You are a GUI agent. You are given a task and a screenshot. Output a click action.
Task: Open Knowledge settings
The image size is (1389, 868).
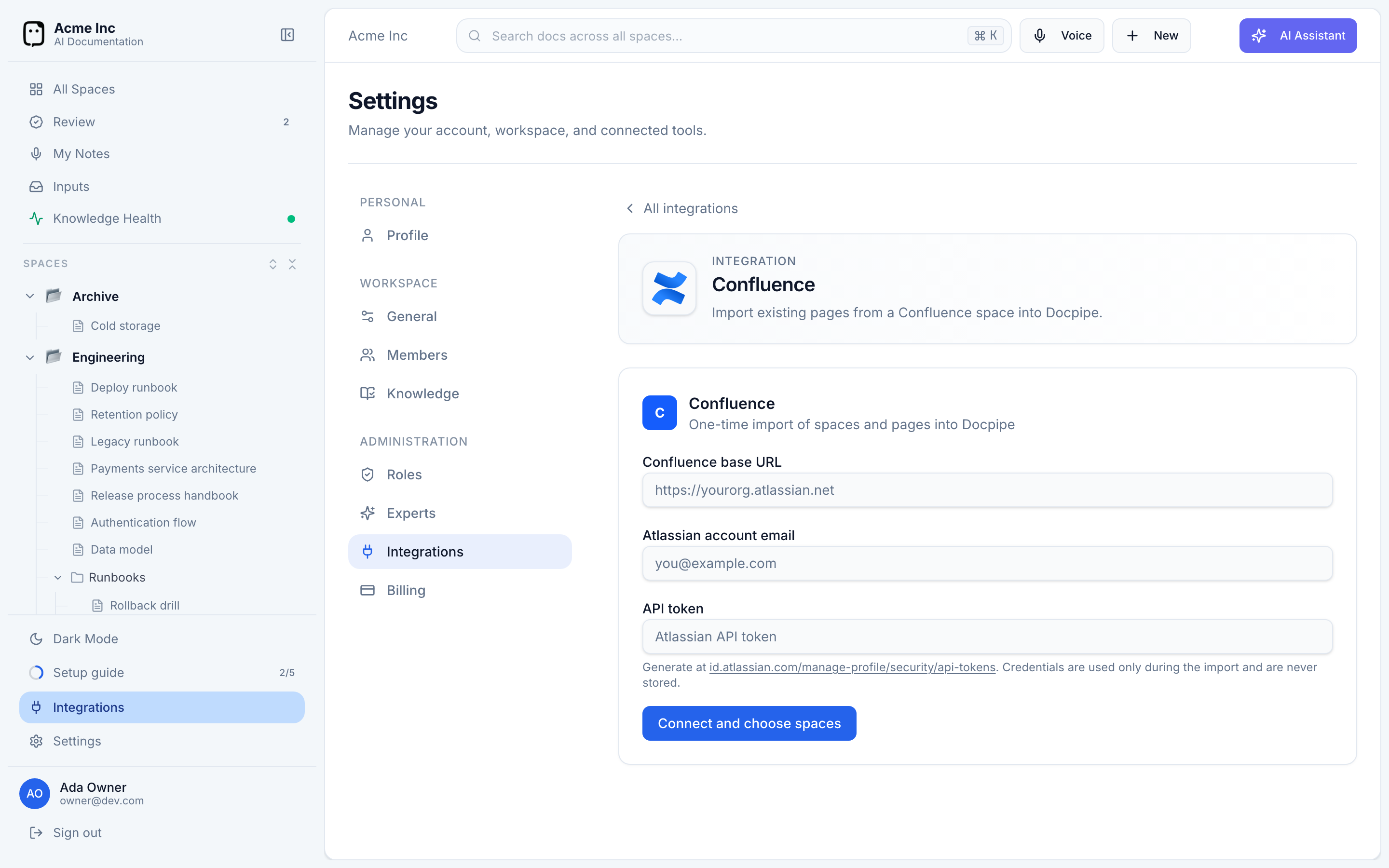(460, 393)
